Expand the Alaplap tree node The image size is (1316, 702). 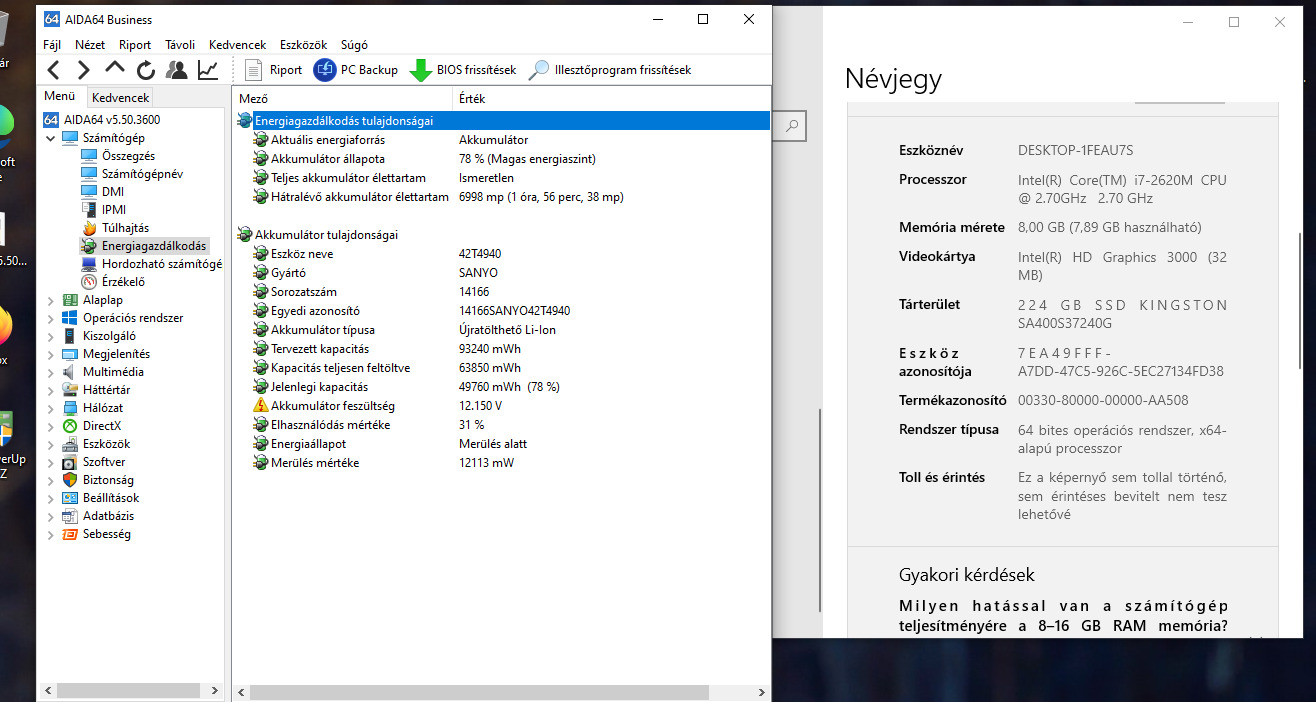[51, 300]
